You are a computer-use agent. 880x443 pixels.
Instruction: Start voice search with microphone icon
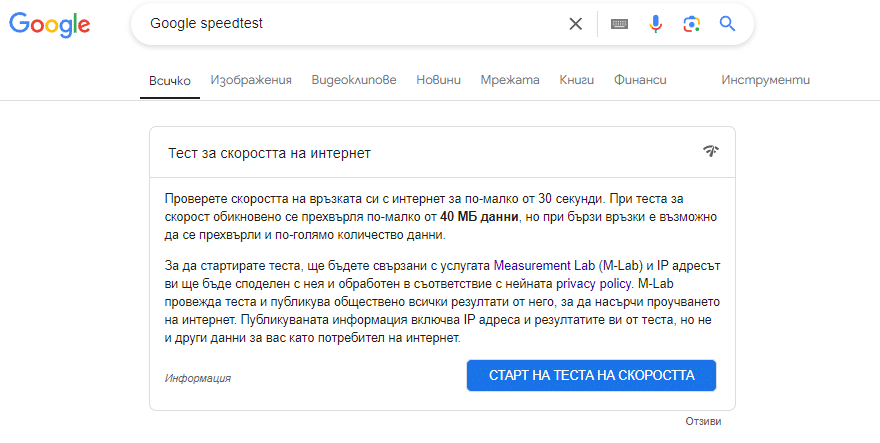click(655, 24)
